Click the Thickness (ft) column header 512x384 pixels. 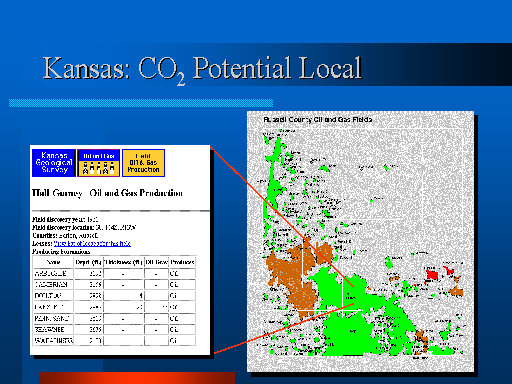pos(123,262)
